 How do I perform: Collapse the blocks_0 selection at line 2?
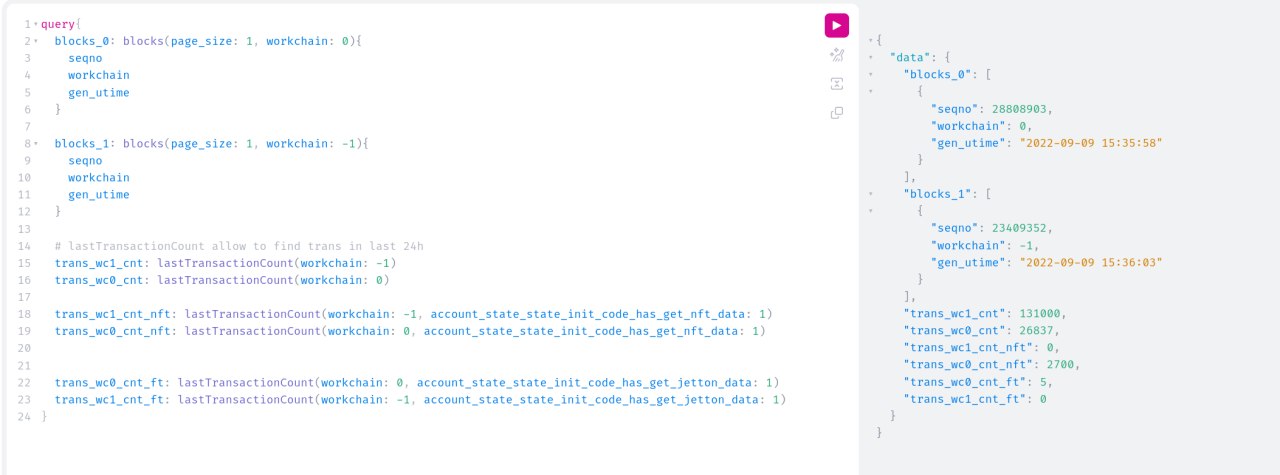[x=36, y=41]
